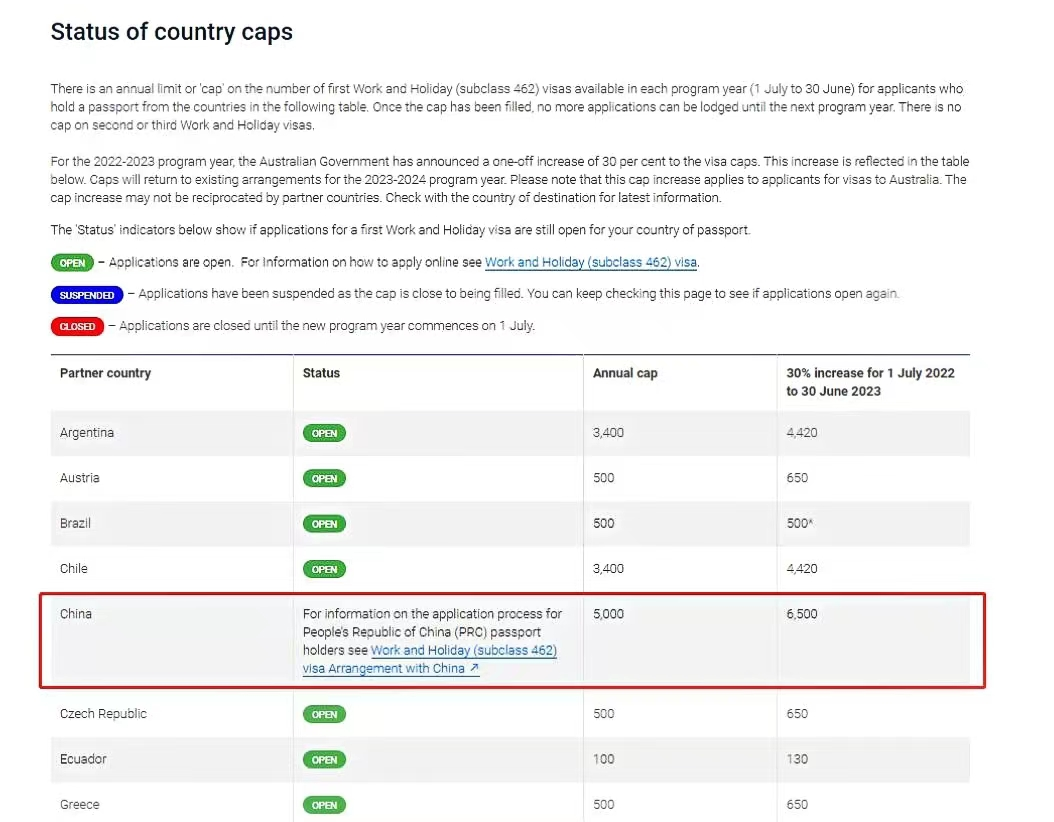Screen dimensions: 1054x822
Task: Click the China row's 6,500 cap value
Action: [x=802, y=614]
